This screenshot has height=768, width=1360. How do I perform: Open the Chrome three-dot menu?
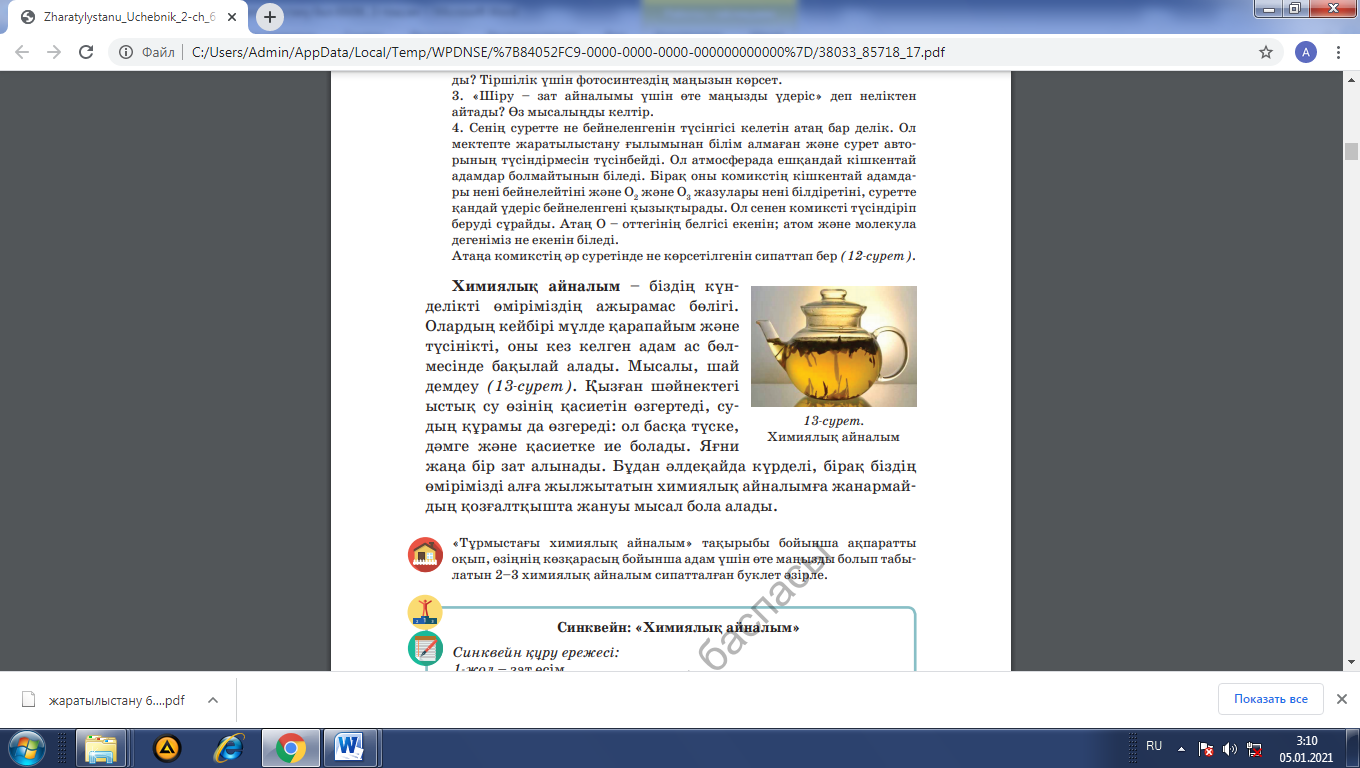pos(1338,52)
